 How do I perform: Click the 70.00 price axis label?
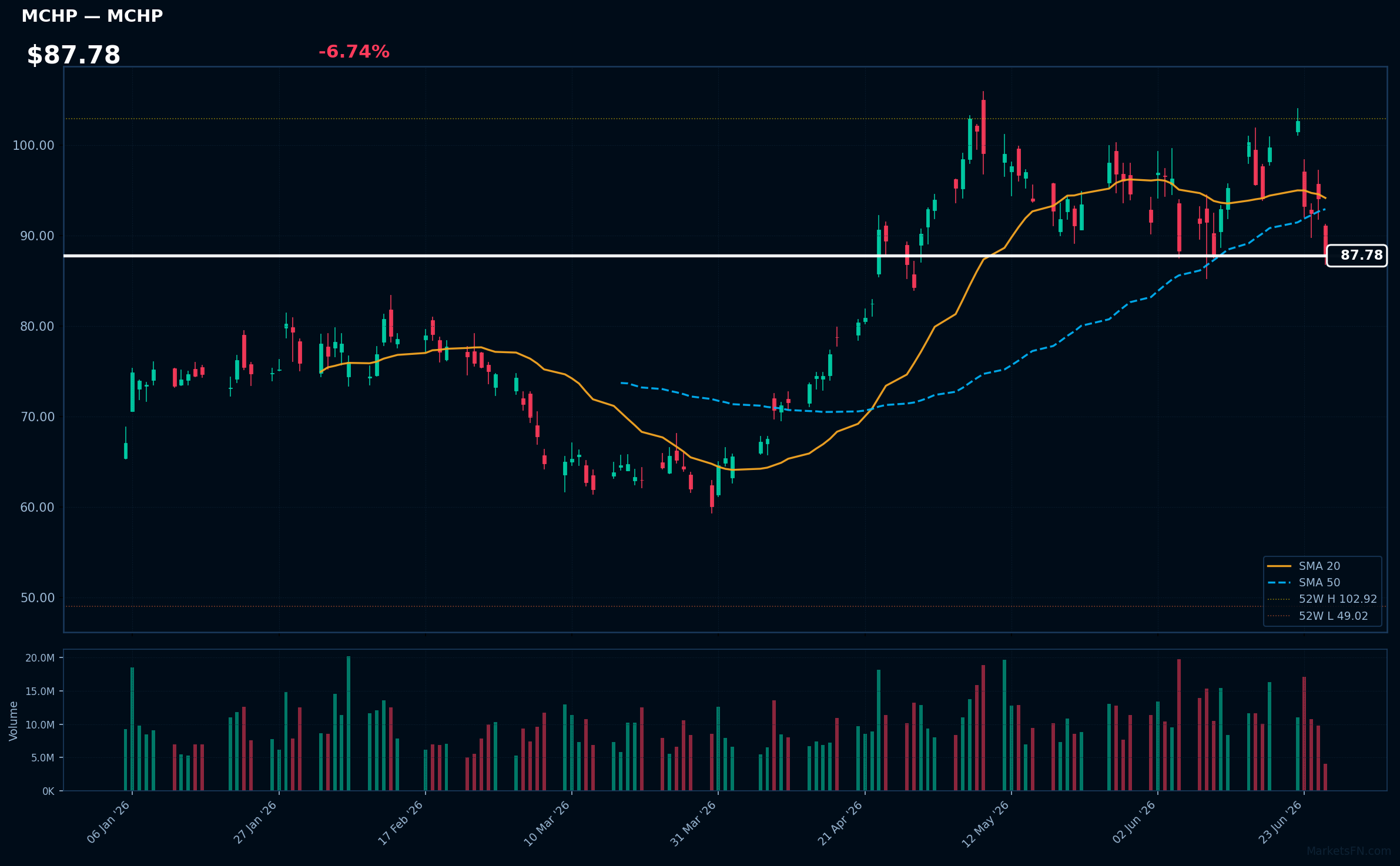[37, 417]
